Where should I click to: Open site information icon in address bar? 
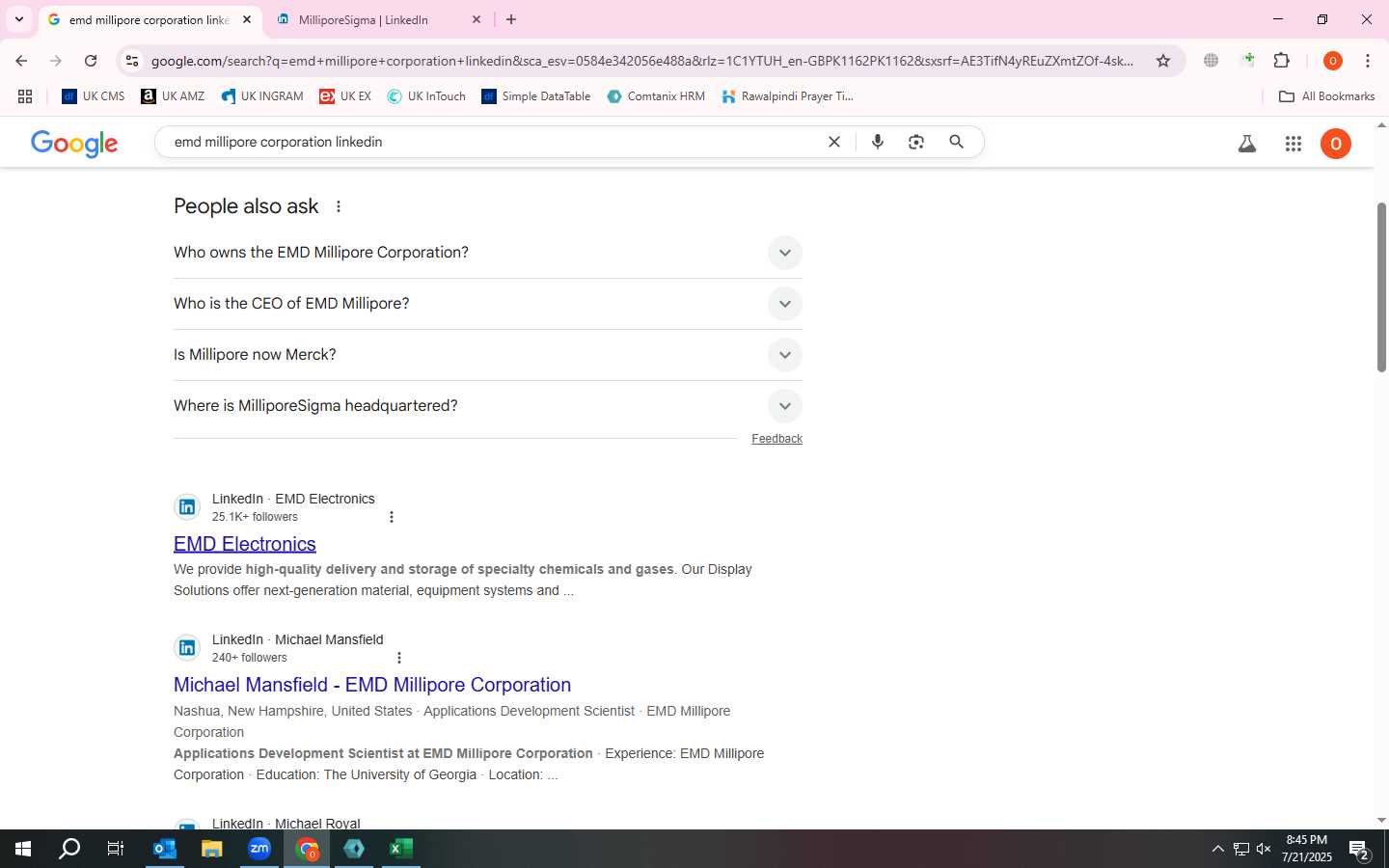coord(132,61)
